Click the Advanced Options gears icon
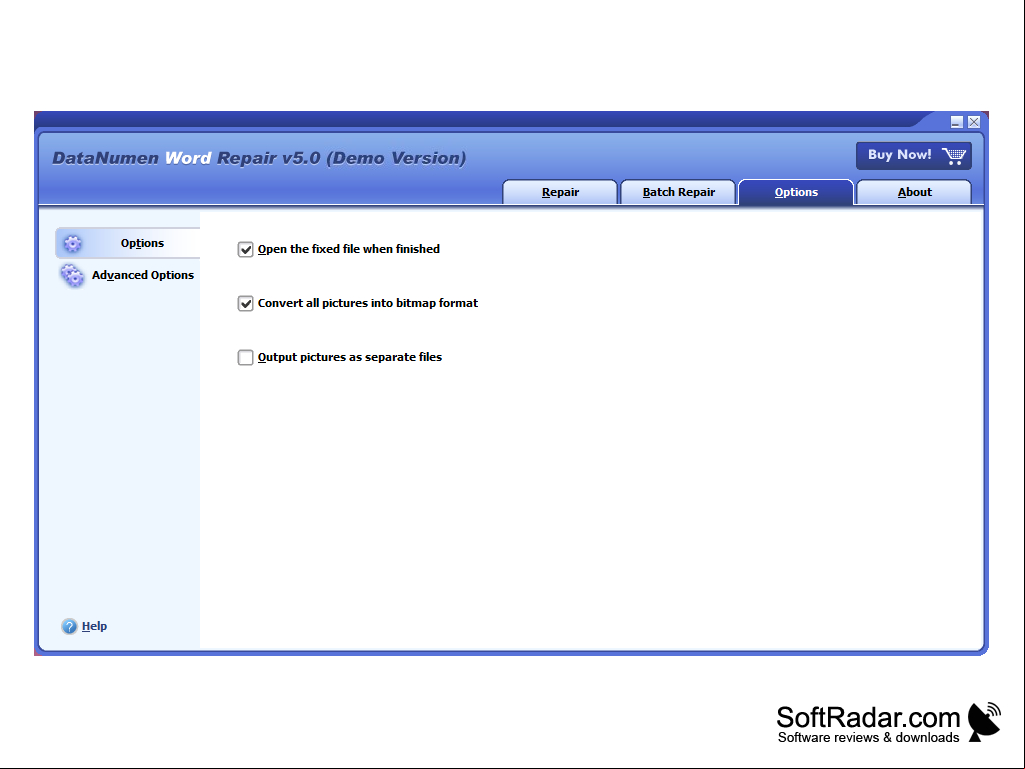The height and width of the screenshot is (769, 1025). pyautogui.click(x=72, y=276)
